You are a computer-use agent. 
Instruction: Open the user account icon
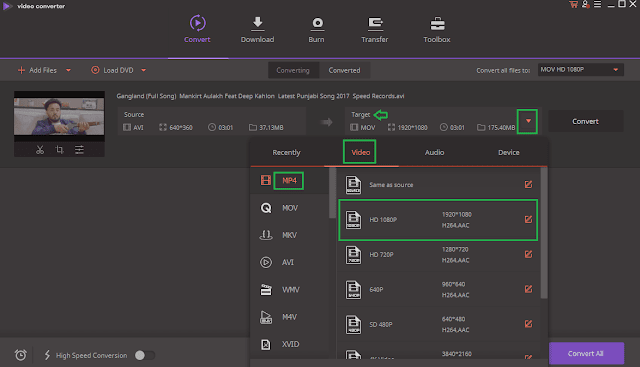pyautogui.click(x=586, y=4)
